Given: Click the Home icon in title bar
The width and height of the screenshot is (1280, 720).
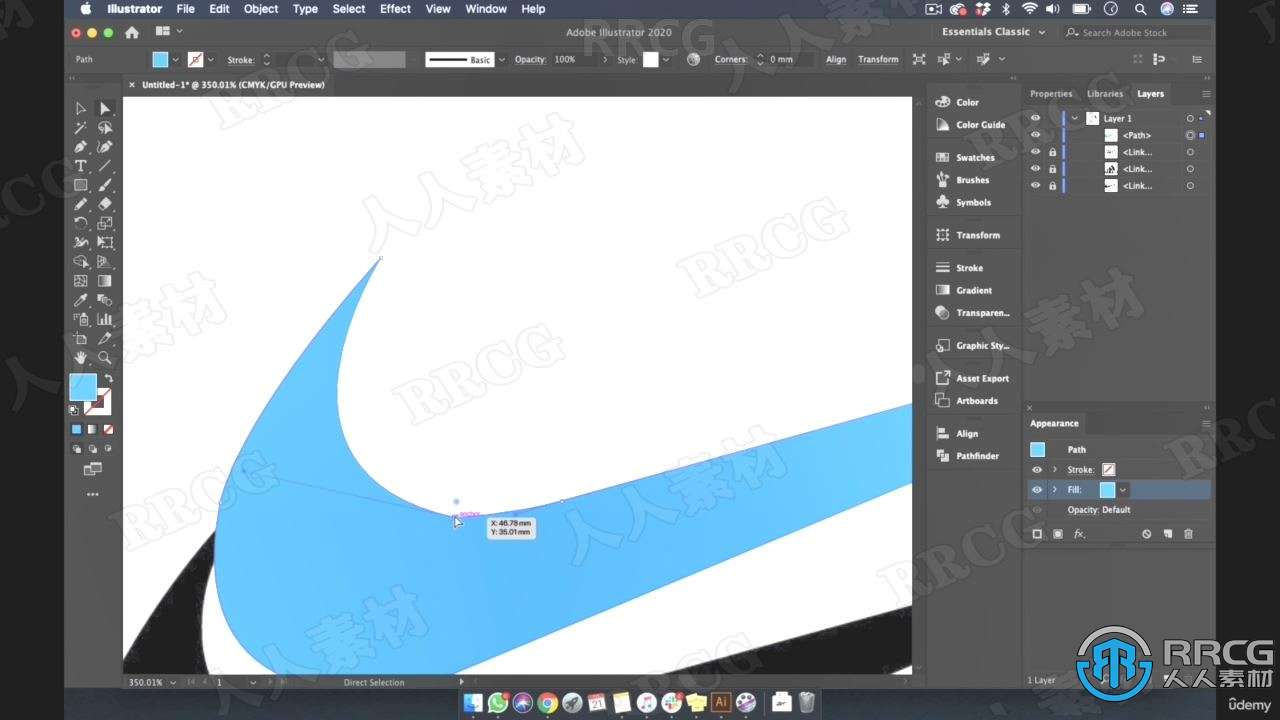Looking at the screenshot, I should click(x=132, y=32).
